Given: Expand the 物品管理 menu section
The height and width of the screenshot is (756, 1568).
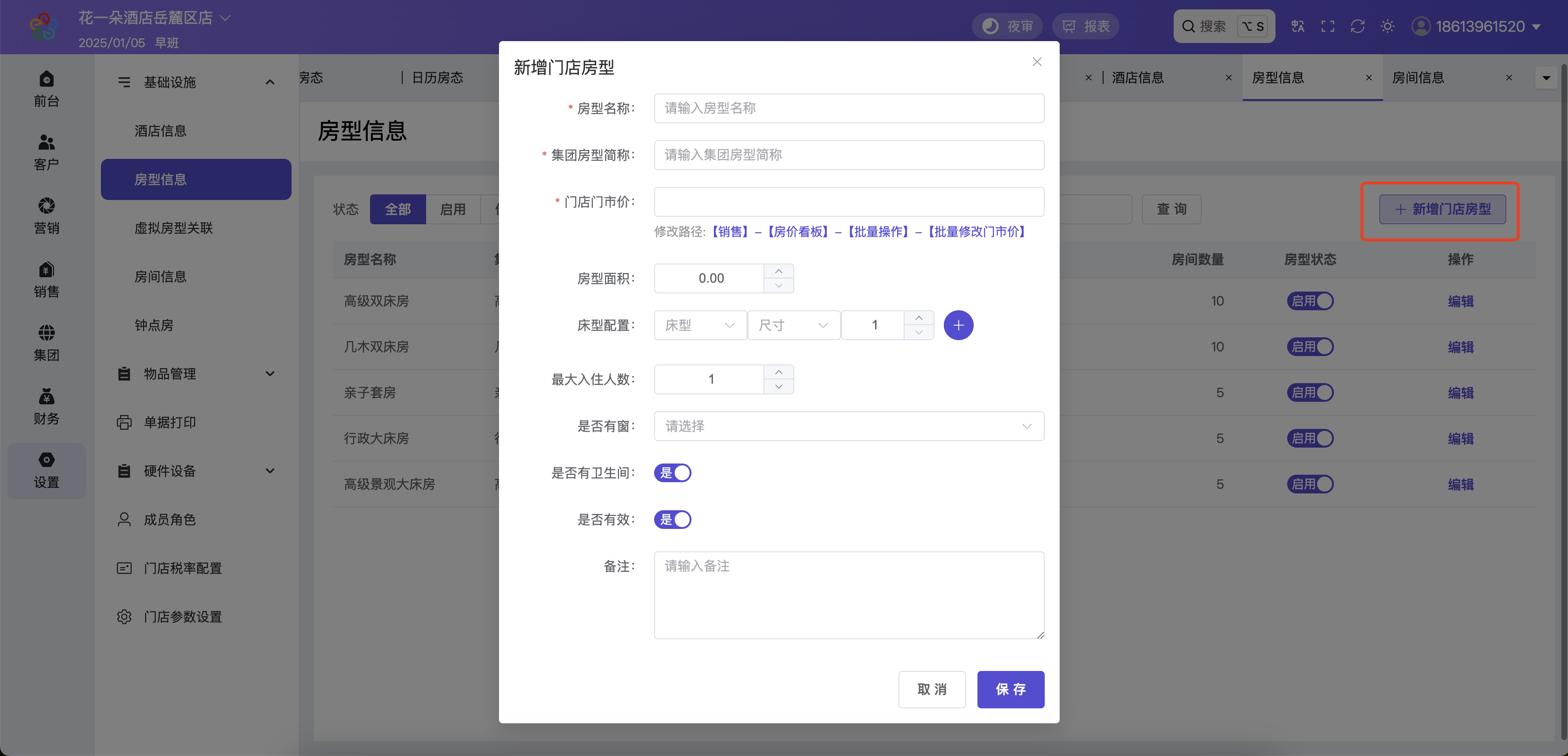Looking at the screenshot, I should 195,374.
